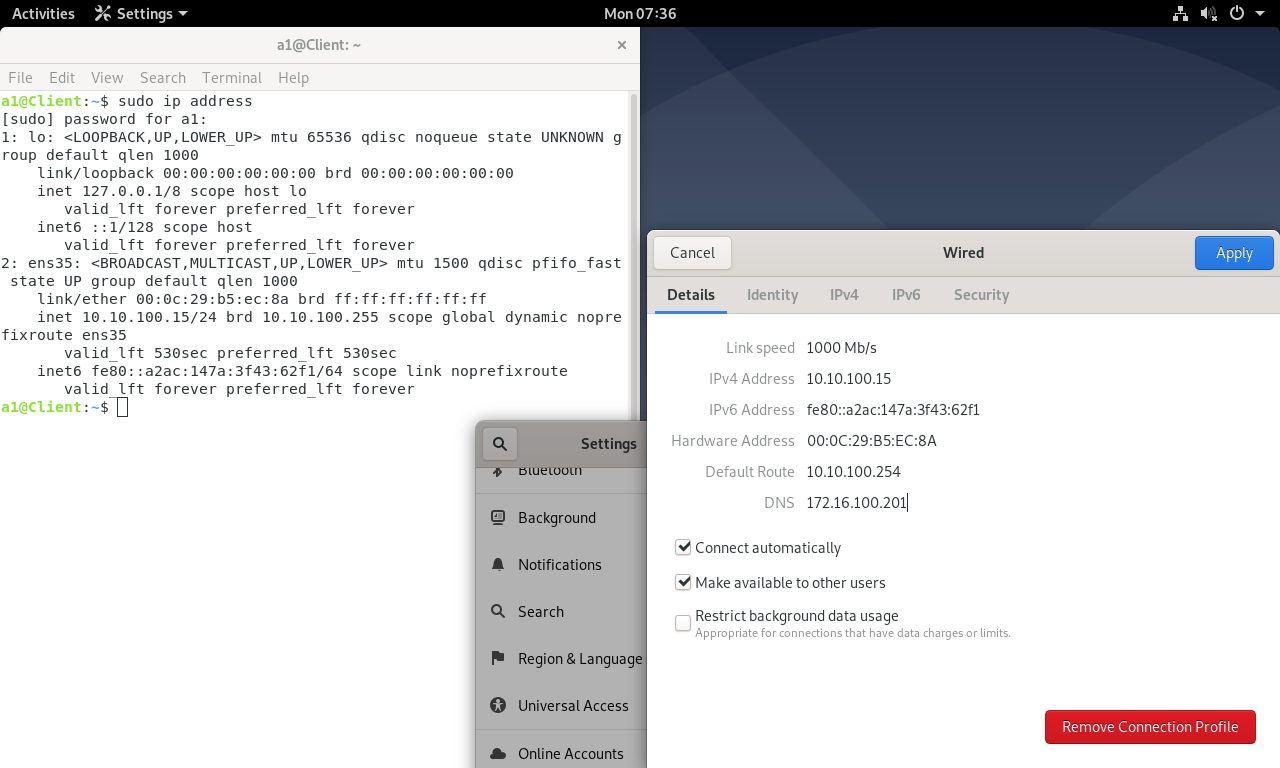The image size is (1280, 768).
Task: Toggle Make available to other users
Action: point(683,583)
